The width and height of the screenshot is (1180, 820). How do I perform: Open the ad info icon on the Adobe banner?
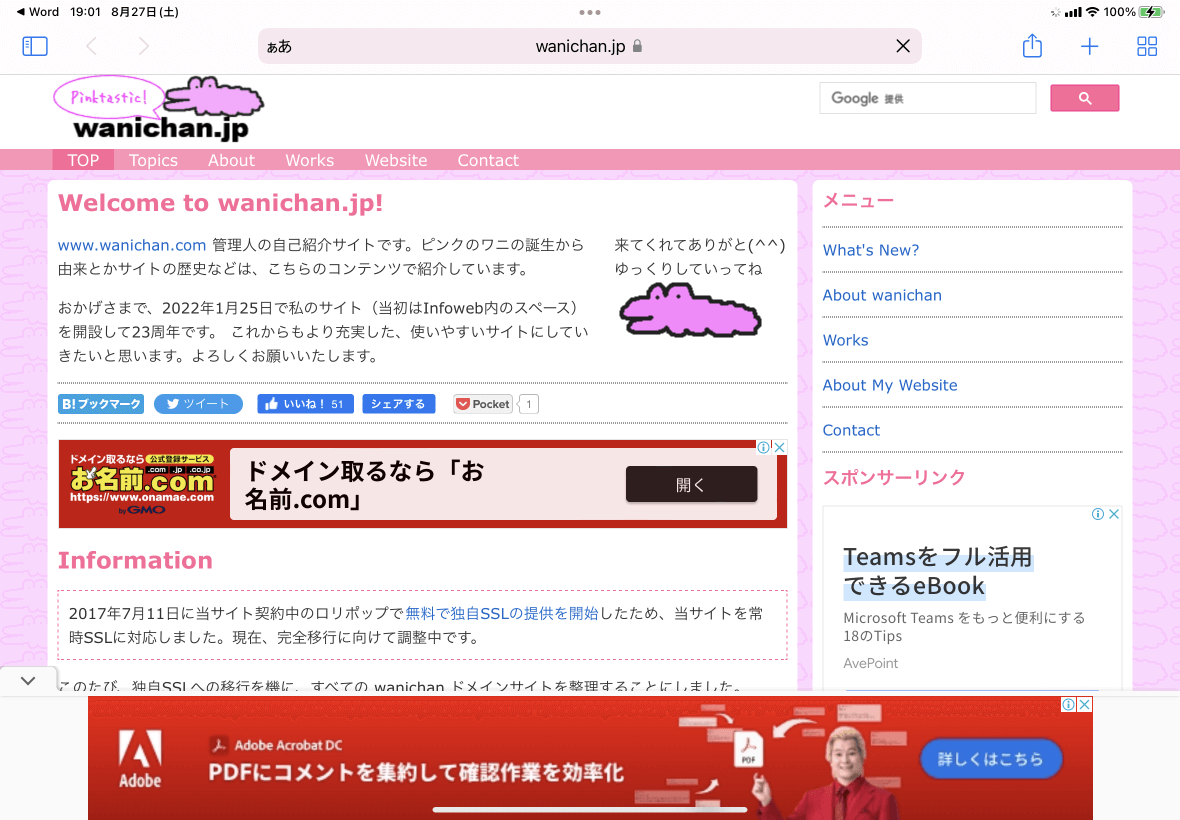tap(1069, 704)
